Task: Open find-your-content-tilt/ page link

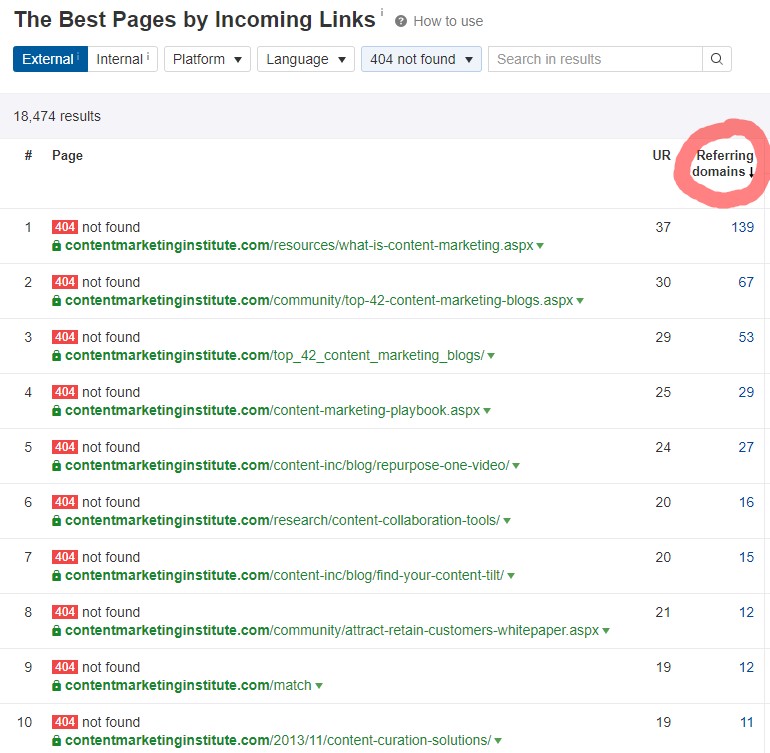Action: click(284, 576)
